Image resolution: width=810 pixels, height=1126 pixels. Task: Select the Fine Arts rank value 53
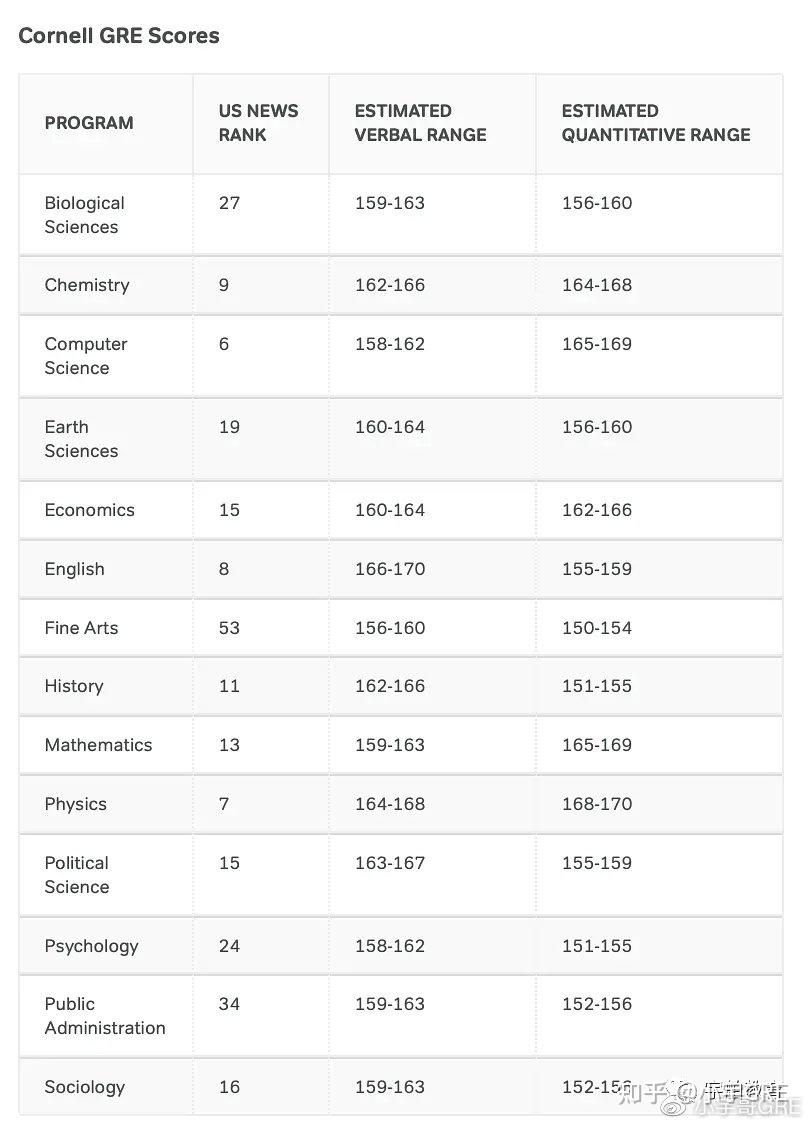point(229,628)
